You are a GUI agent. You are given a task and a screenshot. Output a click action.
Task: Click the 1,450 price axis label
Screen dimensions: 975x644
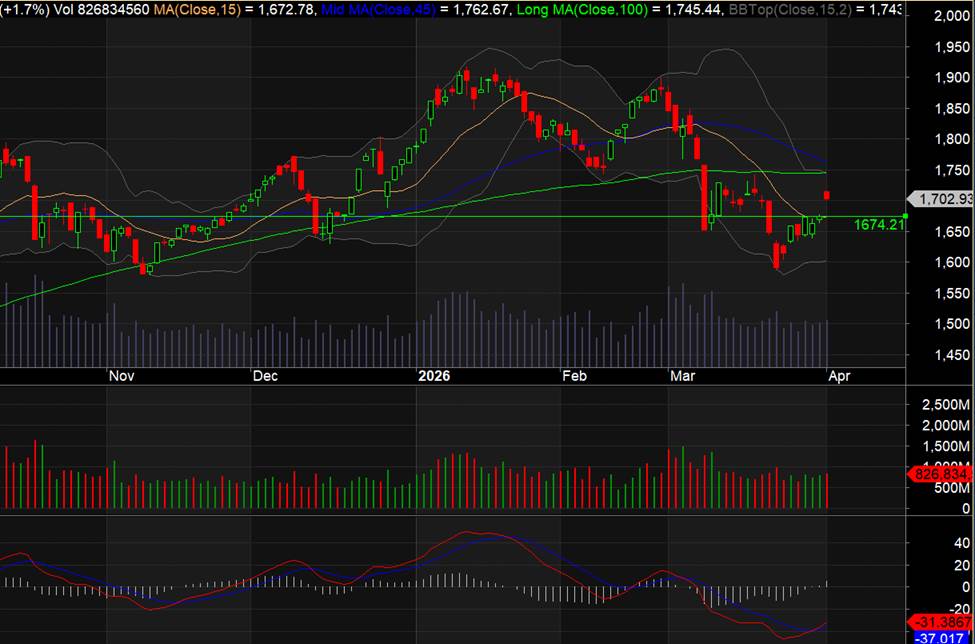tap(951, 355)
